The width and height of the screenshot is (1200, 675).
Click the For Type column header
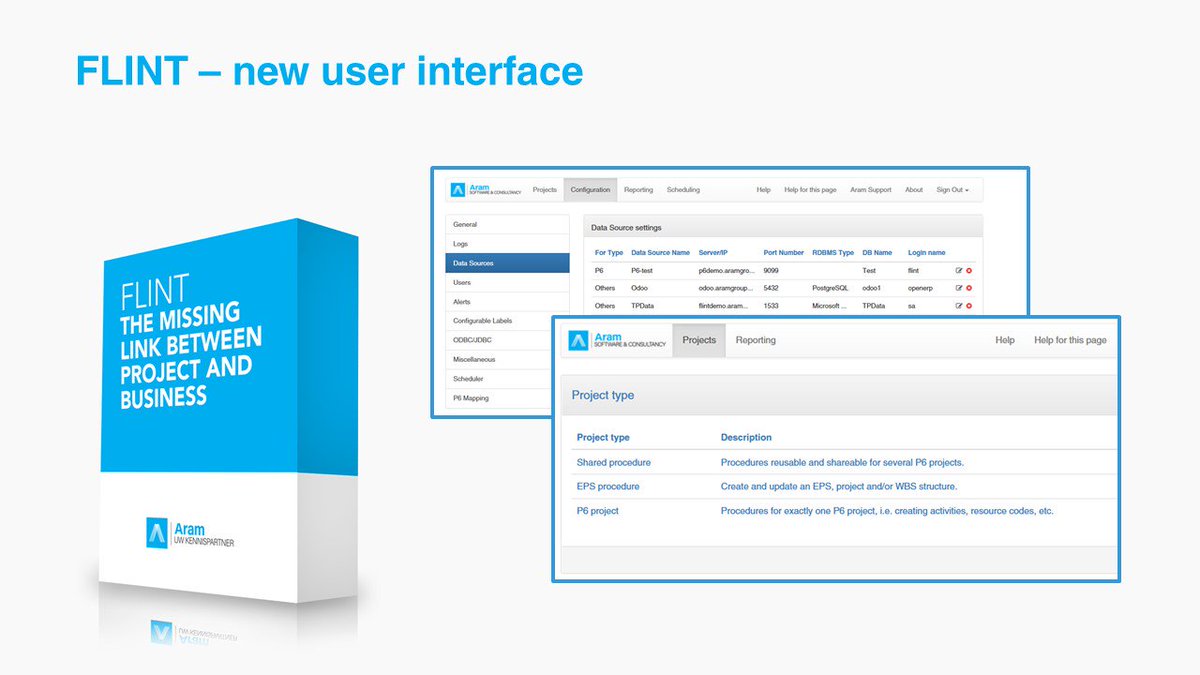pyautogui.click(x=609, y=253)
